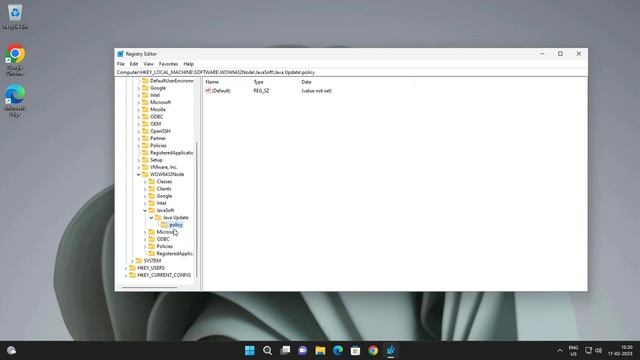Click the registry path address bar
Image resolution: width=640 pixels, height=360 pixels.
tap(351, 72)
